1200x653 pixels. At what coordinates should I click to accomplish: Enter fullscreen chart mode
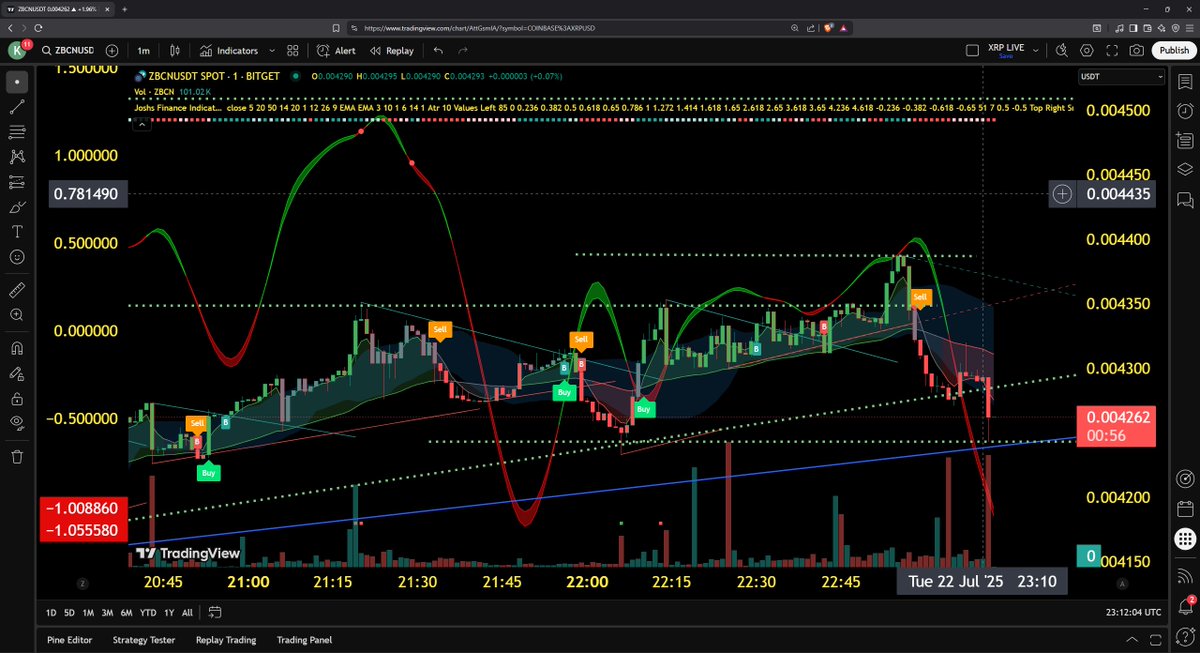pyautogui.click(x=1112, y=50)
